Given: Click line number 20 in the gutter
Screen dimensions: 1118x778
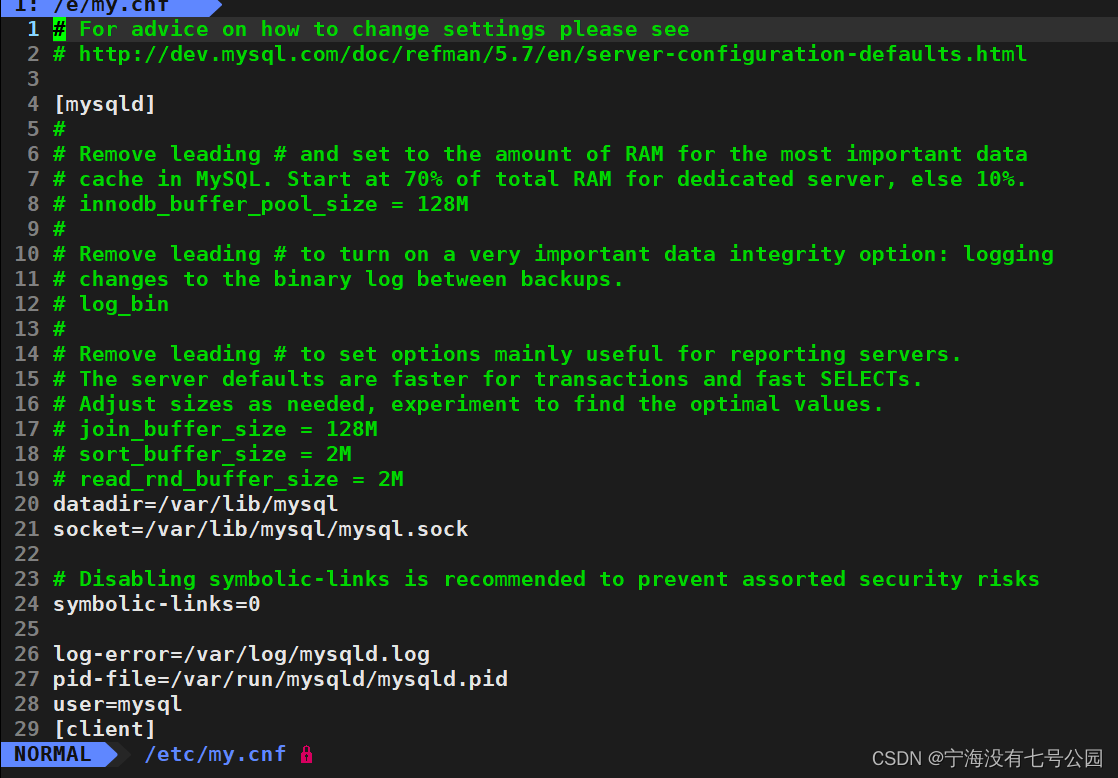Looking at the screenshot, I should point(27,504).
